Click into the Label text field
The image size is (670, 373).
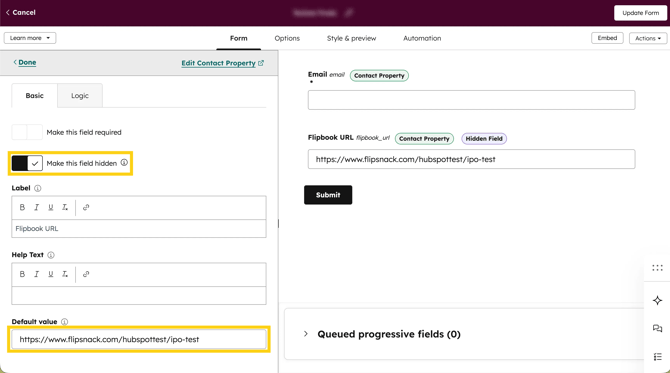click(x=139, y=229)
